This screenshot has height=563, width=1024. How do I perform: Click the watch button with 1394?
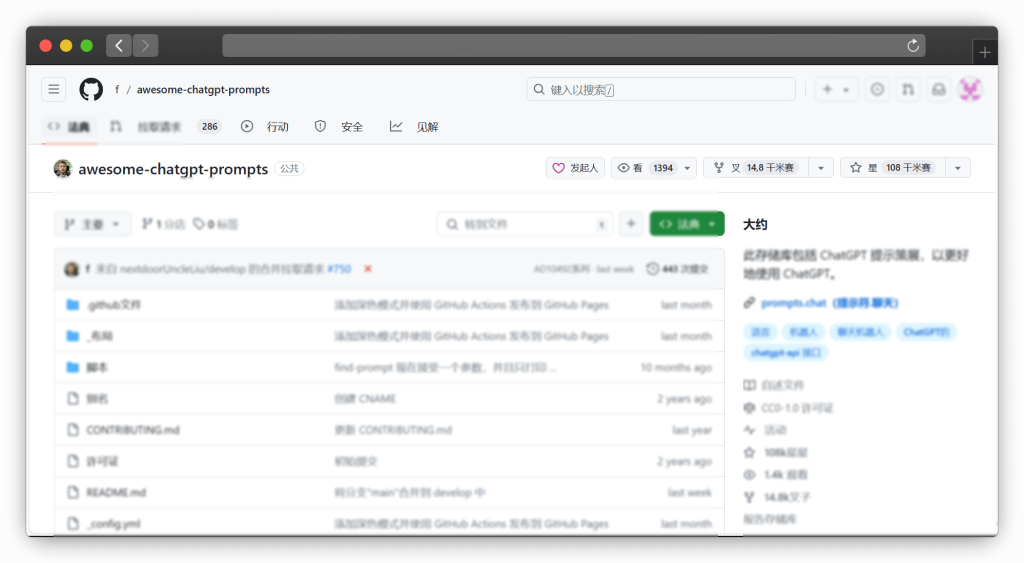(645, 168)
